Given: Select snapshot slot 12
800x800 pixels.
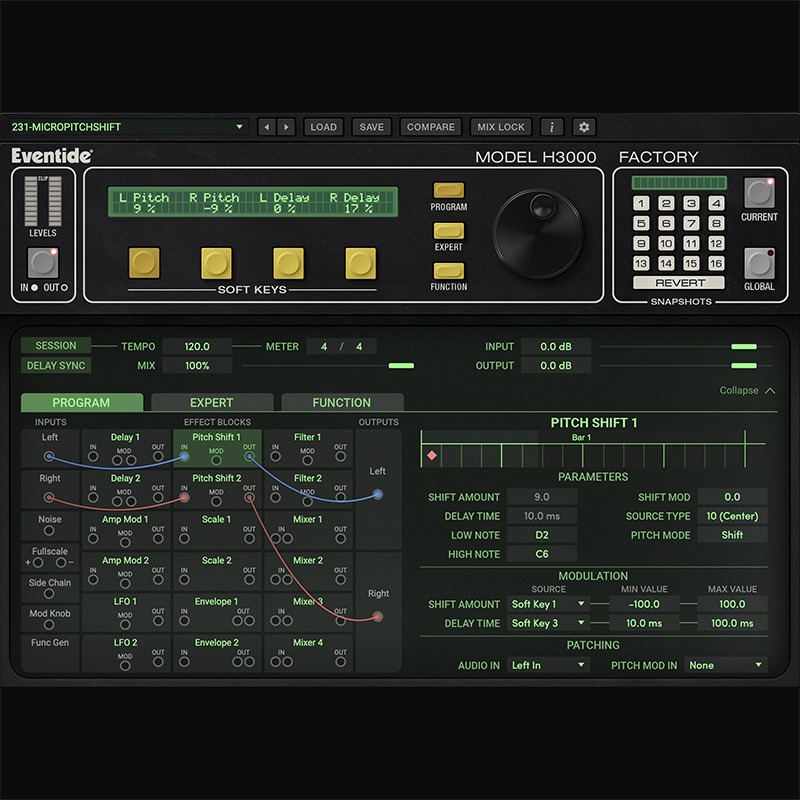Looking at the screenshot, I should point(716,243).
